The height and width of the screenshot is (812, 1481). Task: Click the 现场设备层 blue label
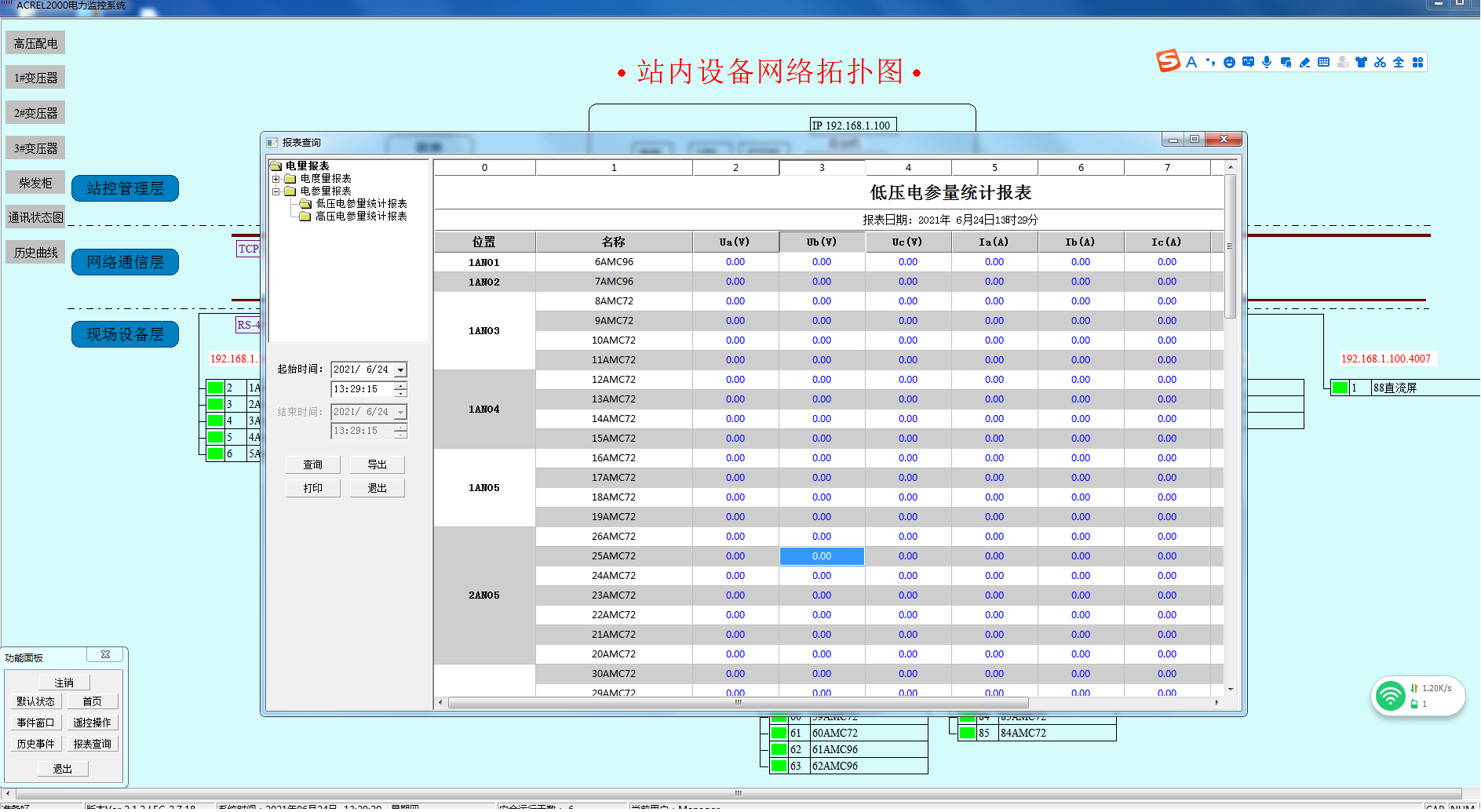coord(125,334)
